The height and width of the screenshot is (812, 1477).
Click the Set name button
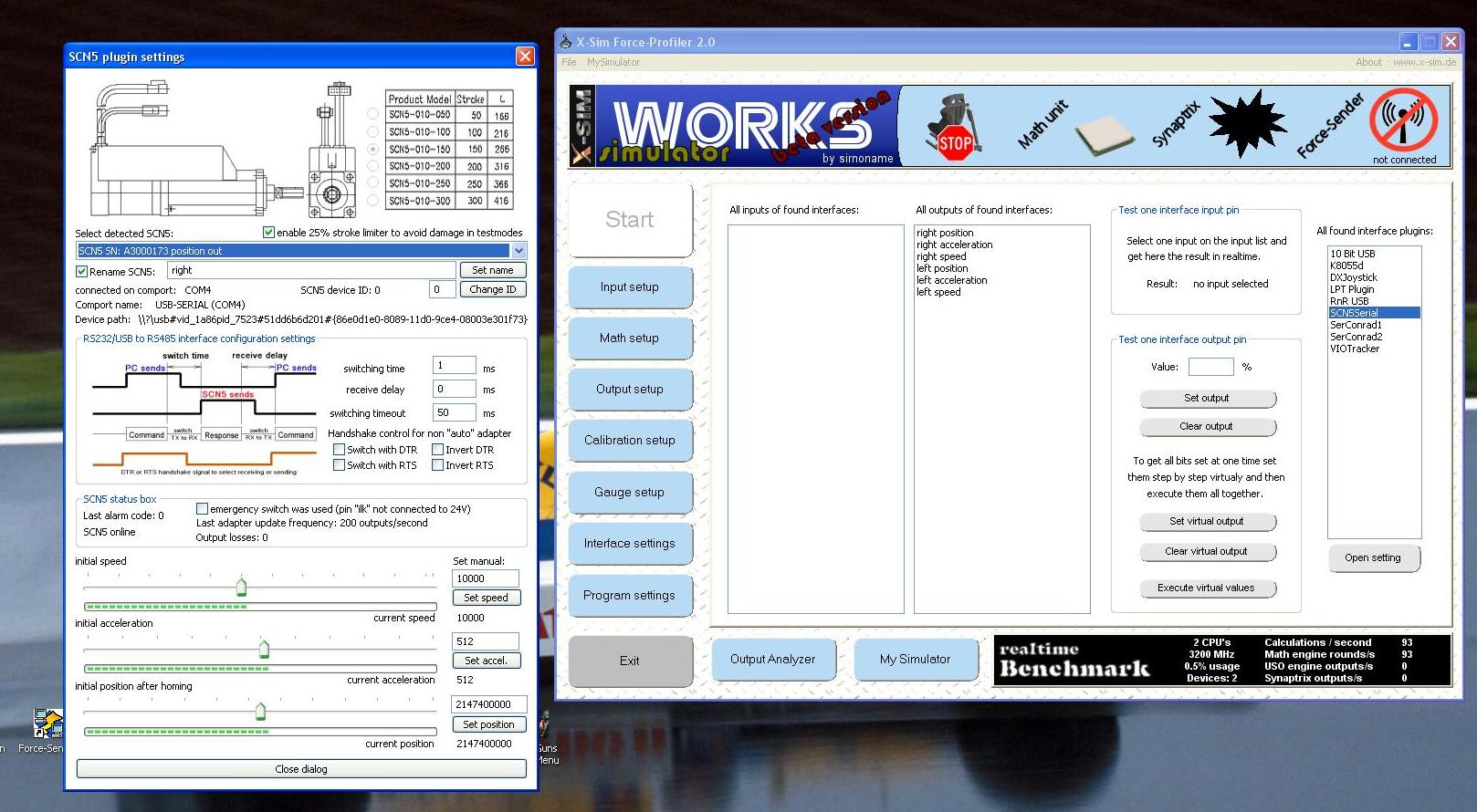point(493,270)
